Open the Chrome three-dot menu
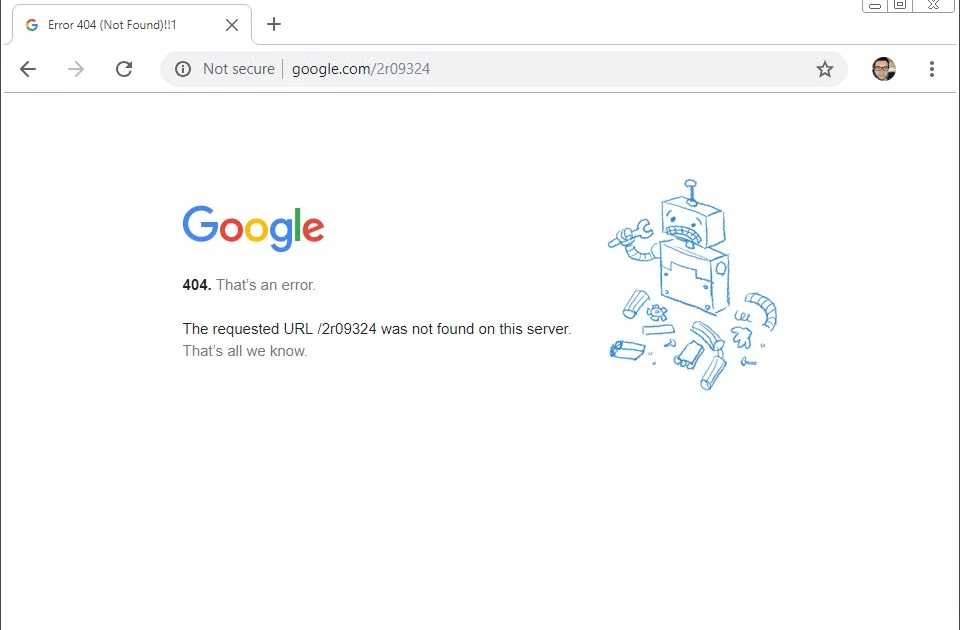This screenshot has width=960, height=630. click(931, 69)
